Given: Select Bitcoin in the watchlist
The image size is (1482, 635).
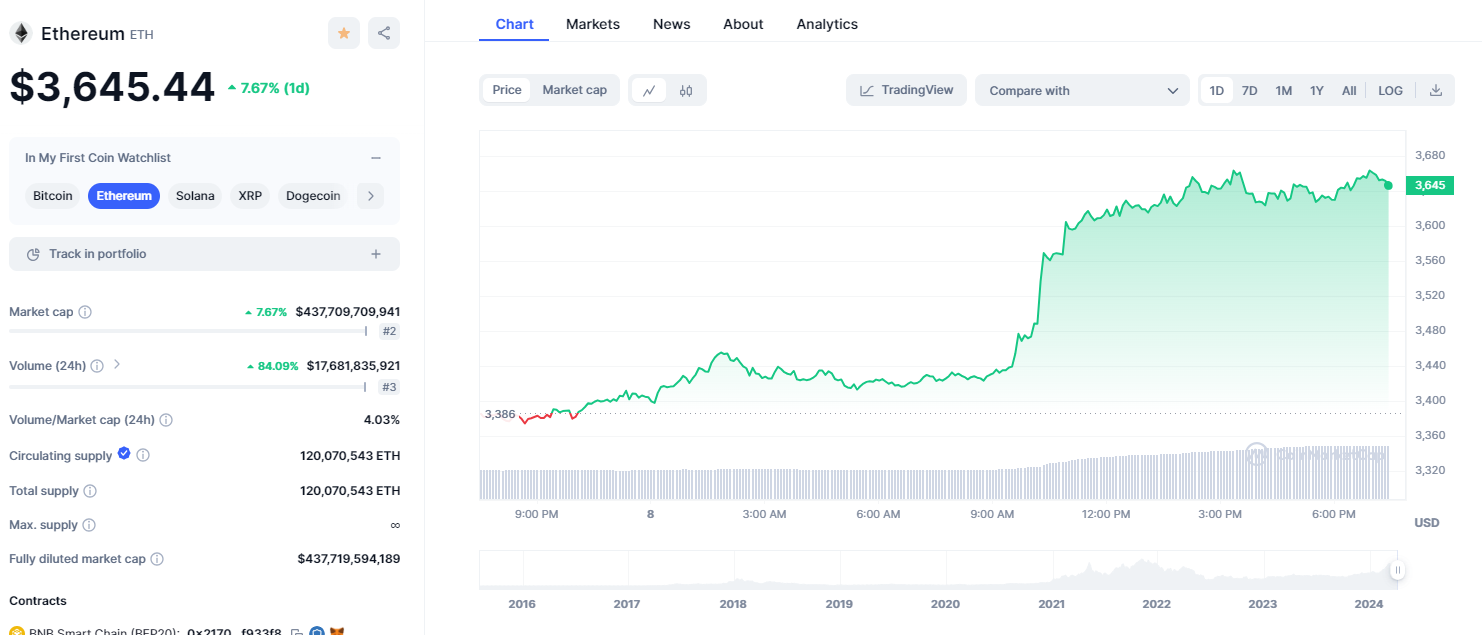Looking at the screenshot, I should tap(53, 196).
